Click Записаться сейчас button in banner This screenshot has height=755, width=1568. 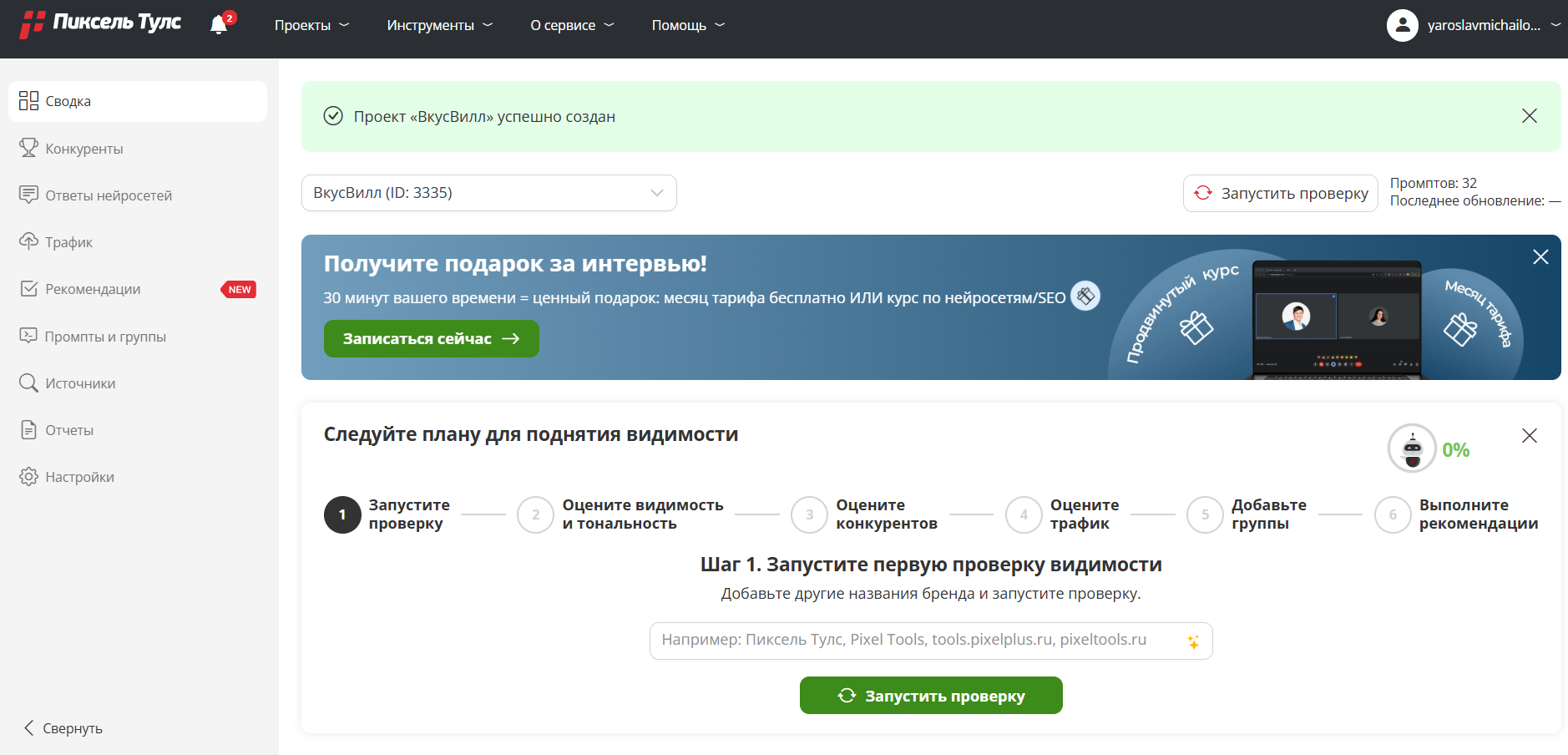pos(431,339)
